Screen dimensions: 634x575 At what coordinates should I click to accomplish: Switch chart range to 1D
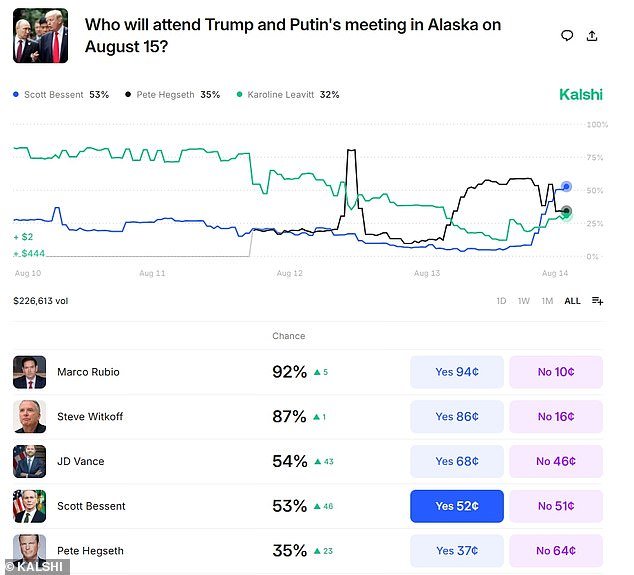click(501, 301)
